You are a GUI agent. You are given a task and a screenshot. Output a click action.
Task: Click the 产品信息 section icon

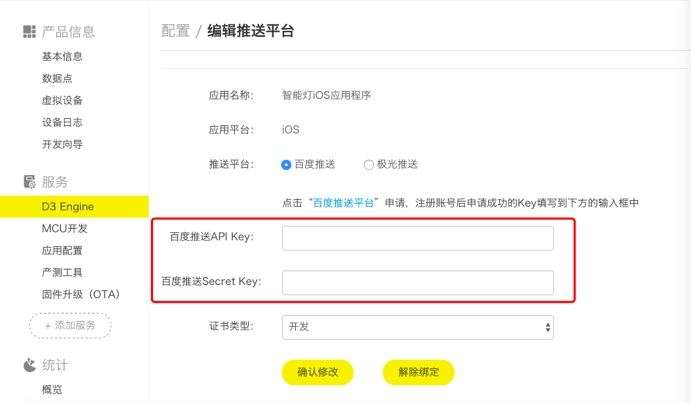point(29,32)
